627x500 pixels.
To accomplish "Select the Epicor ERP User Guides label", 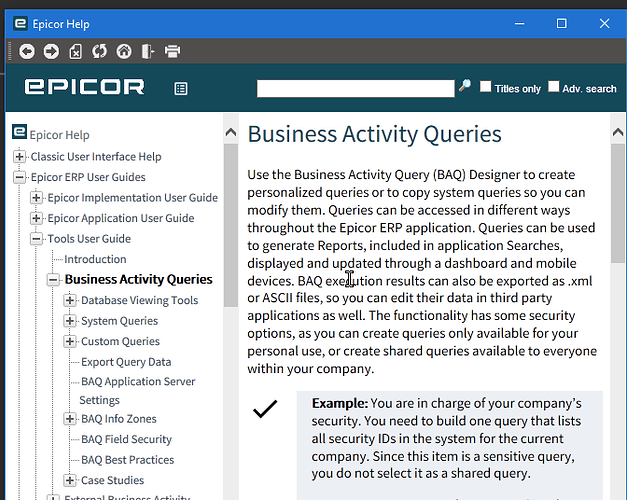I will (x=88, y=177).
